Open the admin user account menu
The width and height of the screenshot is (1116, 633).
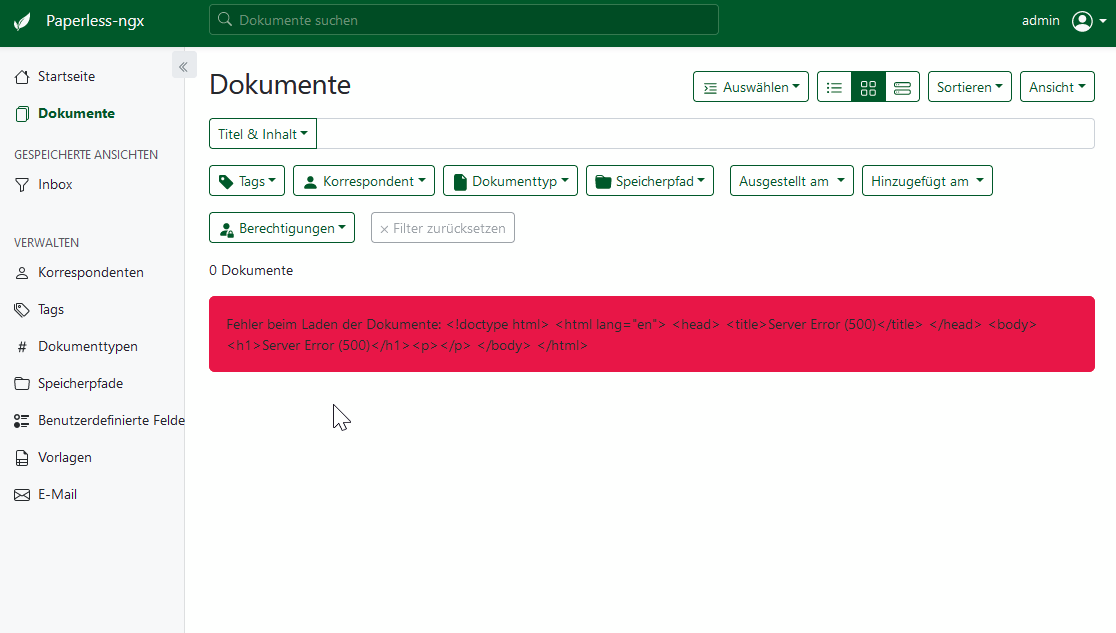[1060, 20]
